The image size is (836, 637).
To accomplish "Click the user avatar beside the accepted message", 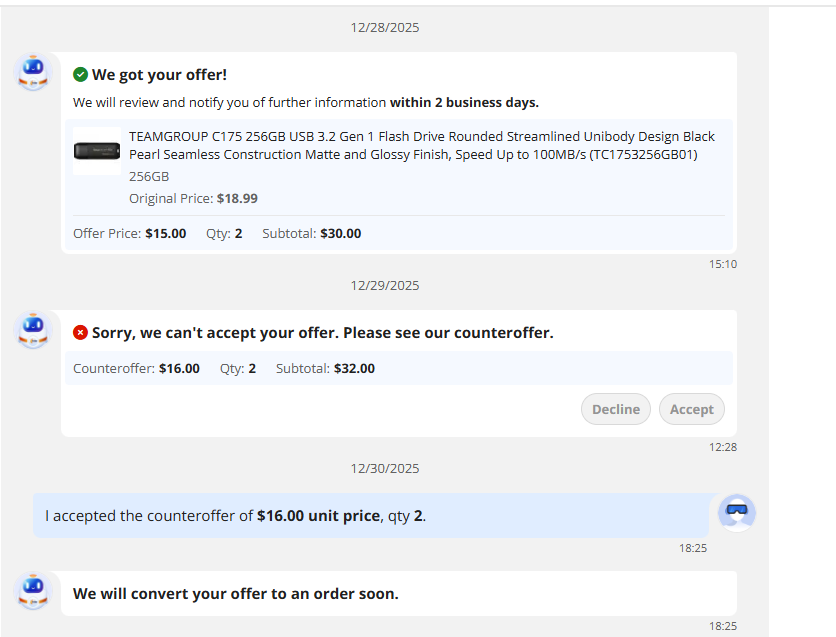I will [x=737, y=512].
